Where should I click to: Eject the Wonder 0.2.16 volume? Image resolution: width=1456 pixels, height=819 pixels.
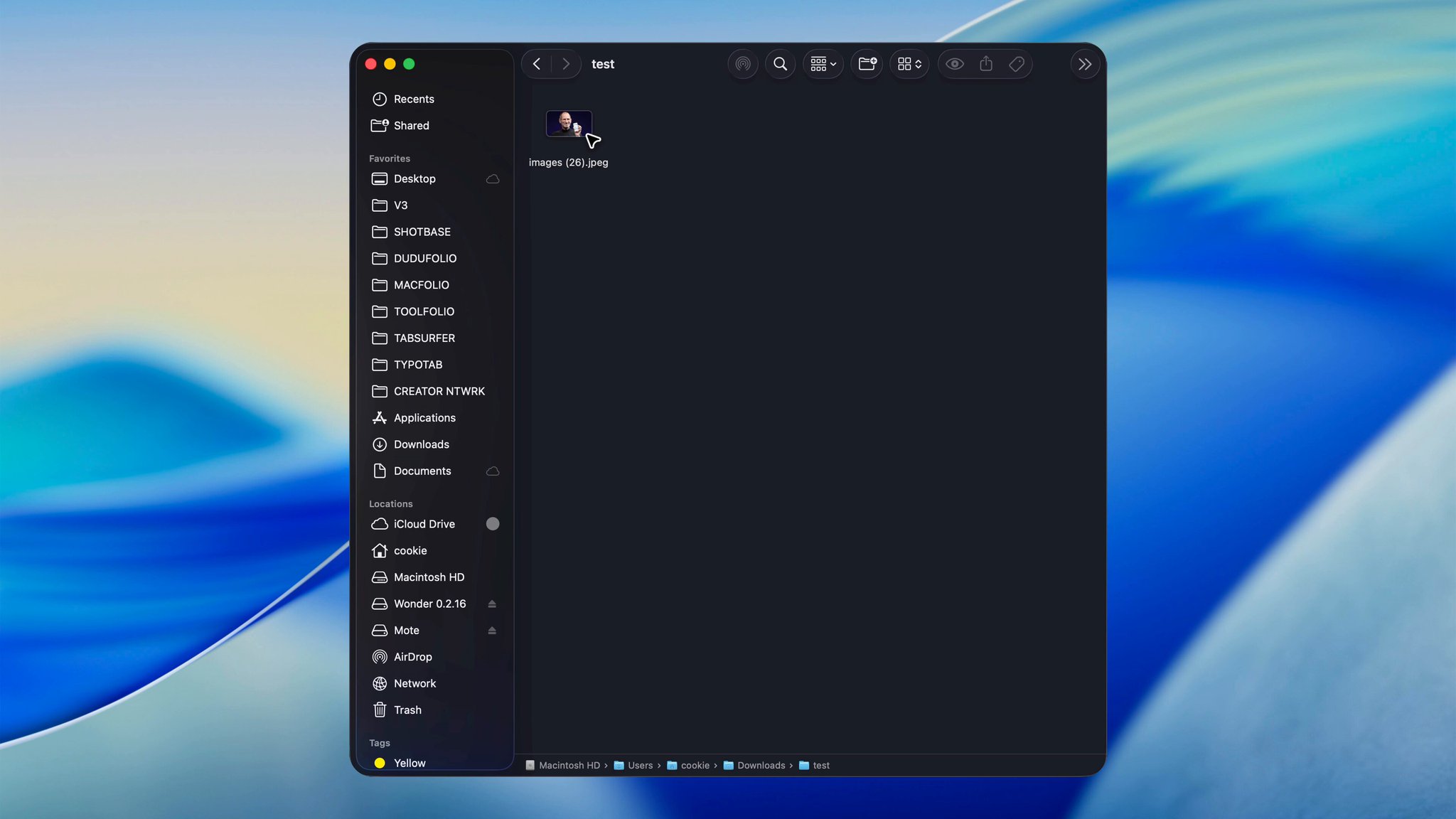pyautogui.click(x=492, y=604)
